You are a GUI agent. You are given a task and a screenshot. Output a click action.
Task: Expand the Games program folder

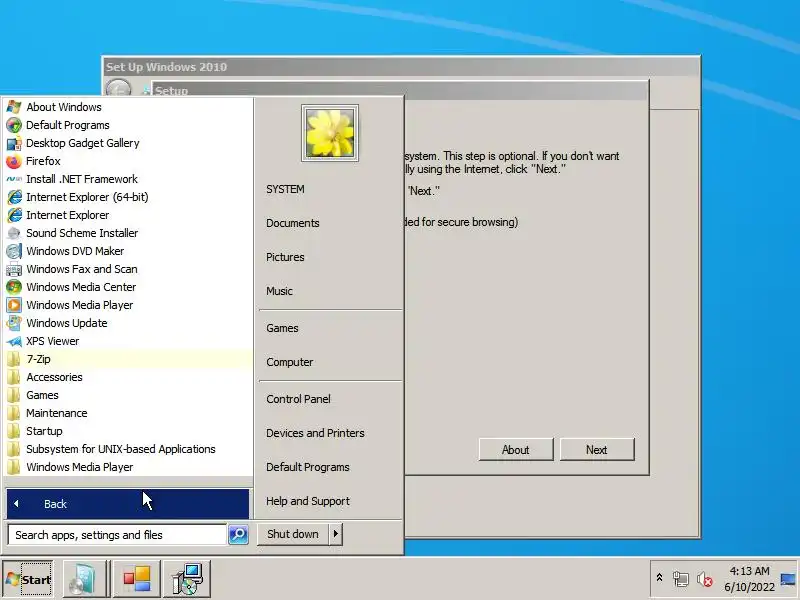(x=129, y=395)
